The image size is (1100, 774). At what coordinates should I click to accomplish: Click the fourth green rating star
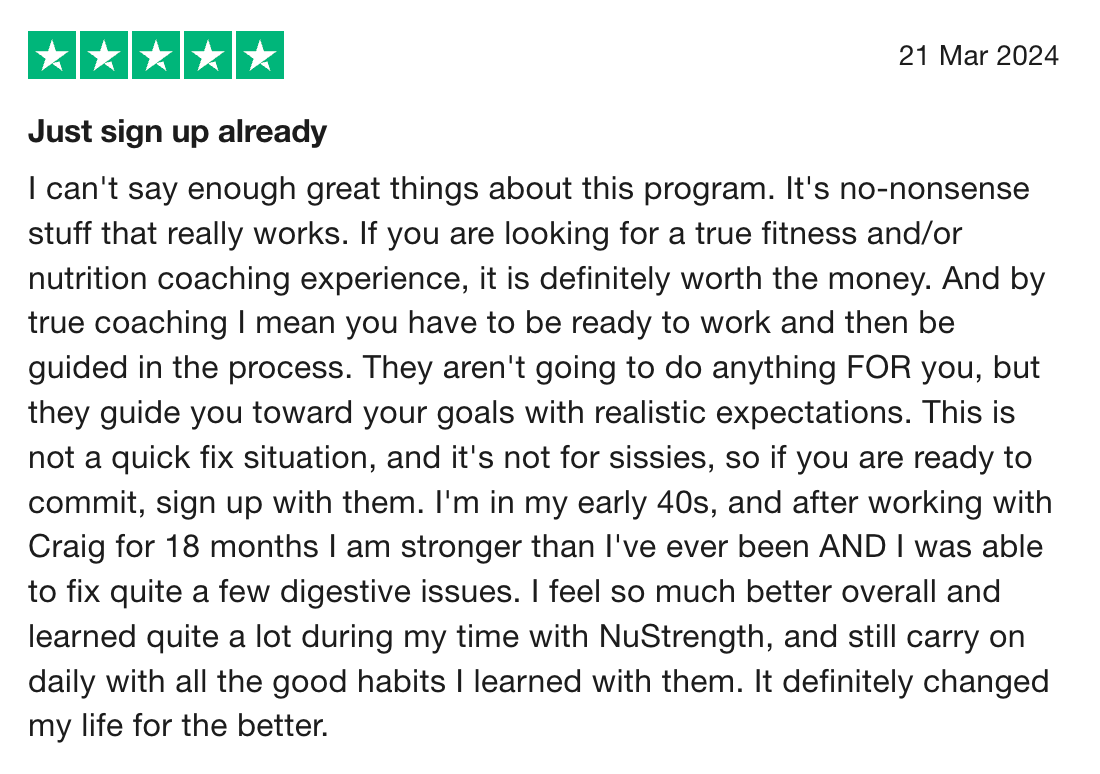click(208, 55)
